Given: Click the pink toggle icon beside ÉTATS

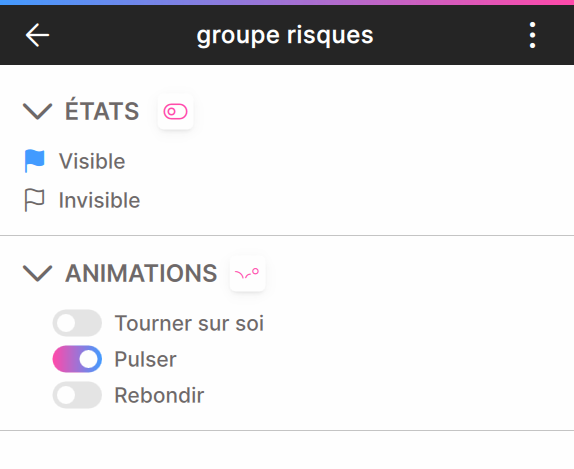Looking at the screenshot, I should pyautogui.click(x=175, y=112).
